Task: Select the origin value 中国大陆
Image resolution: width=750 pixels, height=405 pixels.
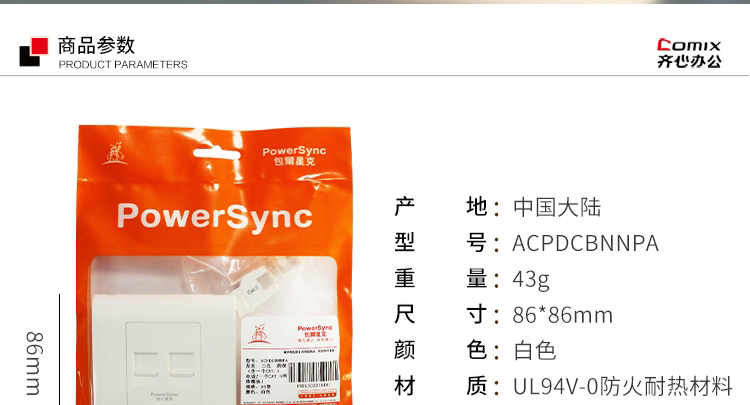Action: (557, 208)
